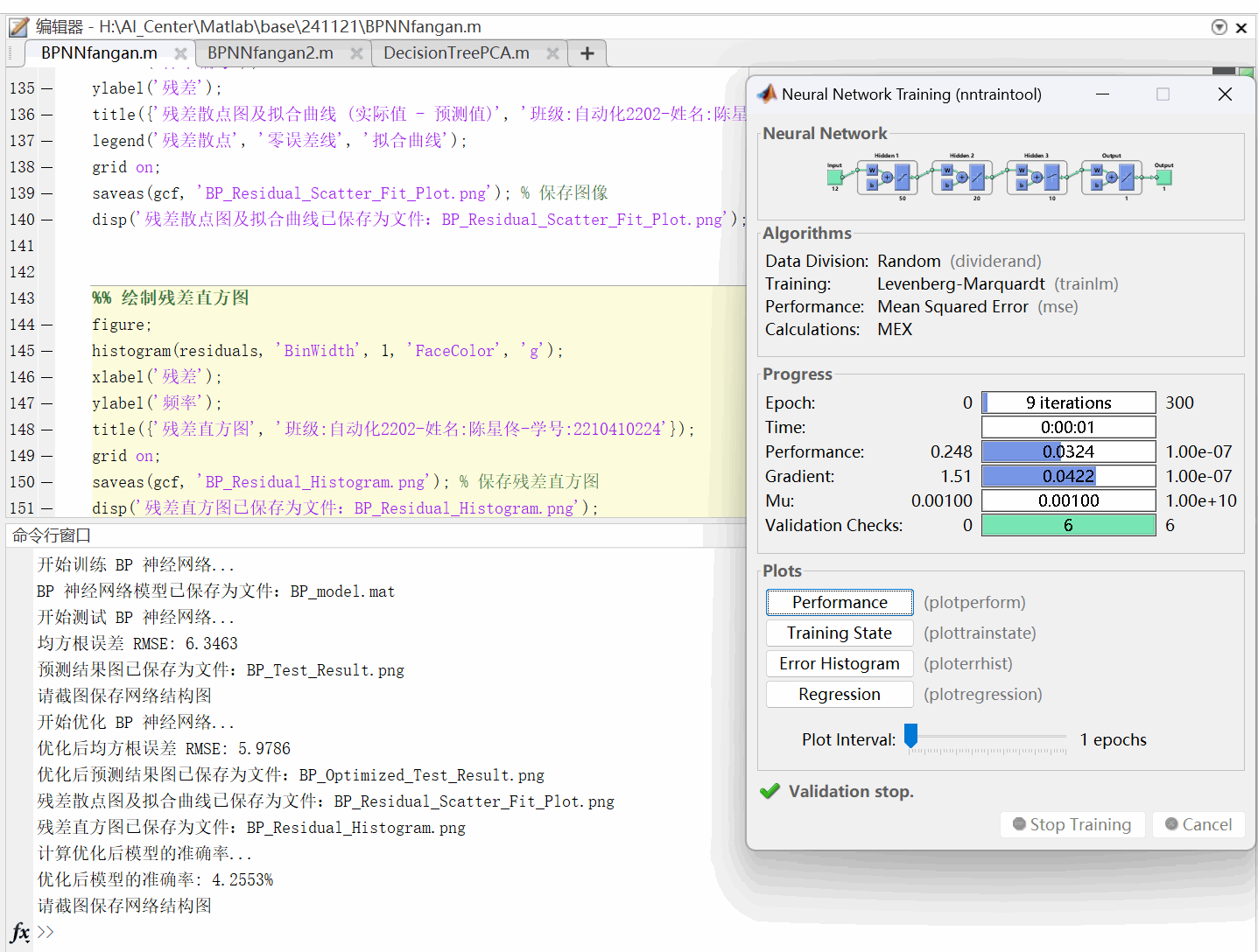Click the 'figure;' code on line 144
Image resolution: width=1258 pixels, height=952 pixels.
click(x=122, y=325)
